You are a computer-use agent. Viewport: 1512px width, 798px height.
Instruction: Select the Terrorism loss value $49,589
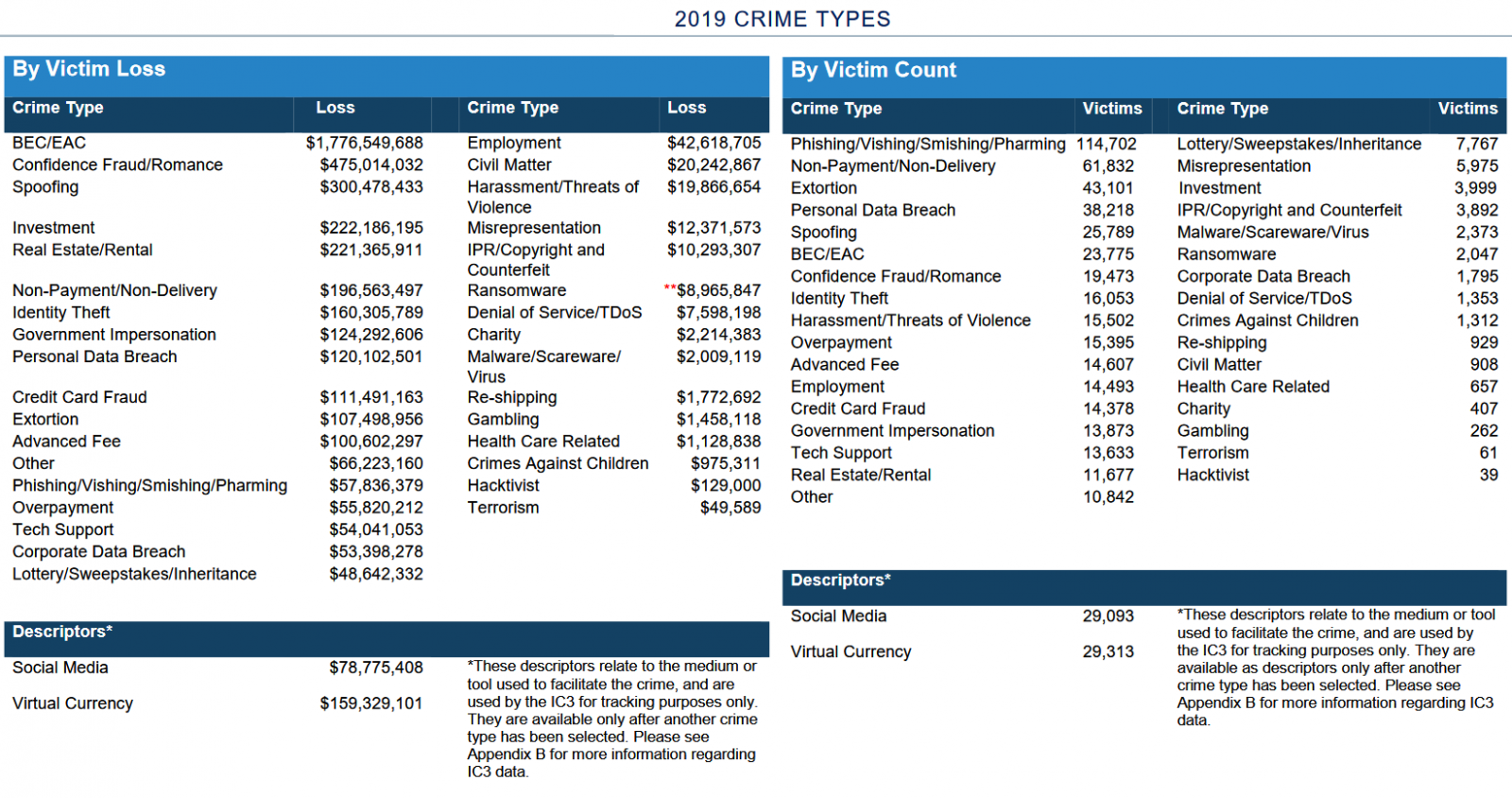[730, 508]
